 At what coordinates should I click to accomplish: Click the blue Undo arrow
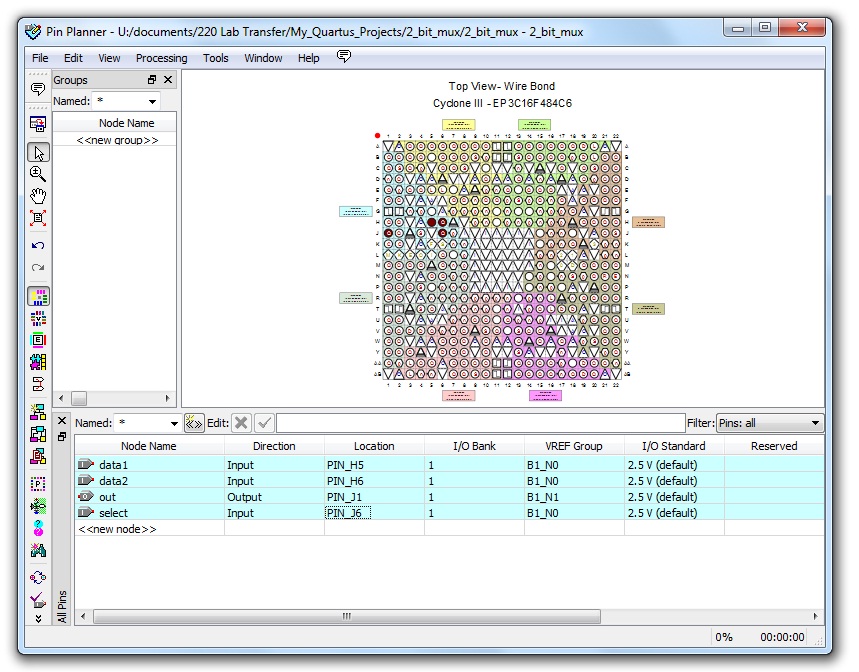coord(38,245)
